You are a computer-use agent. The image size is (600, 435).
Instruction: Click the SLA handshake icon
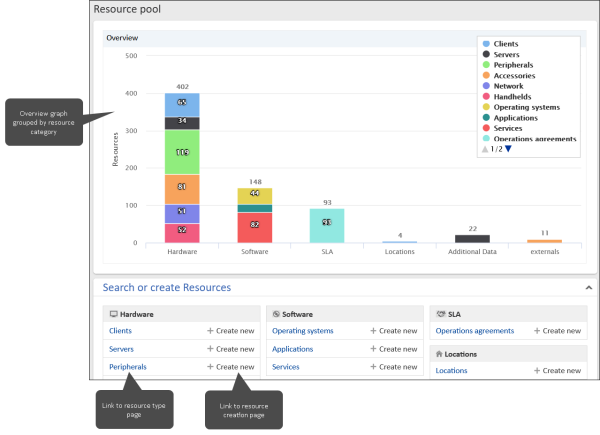point(441,314)
